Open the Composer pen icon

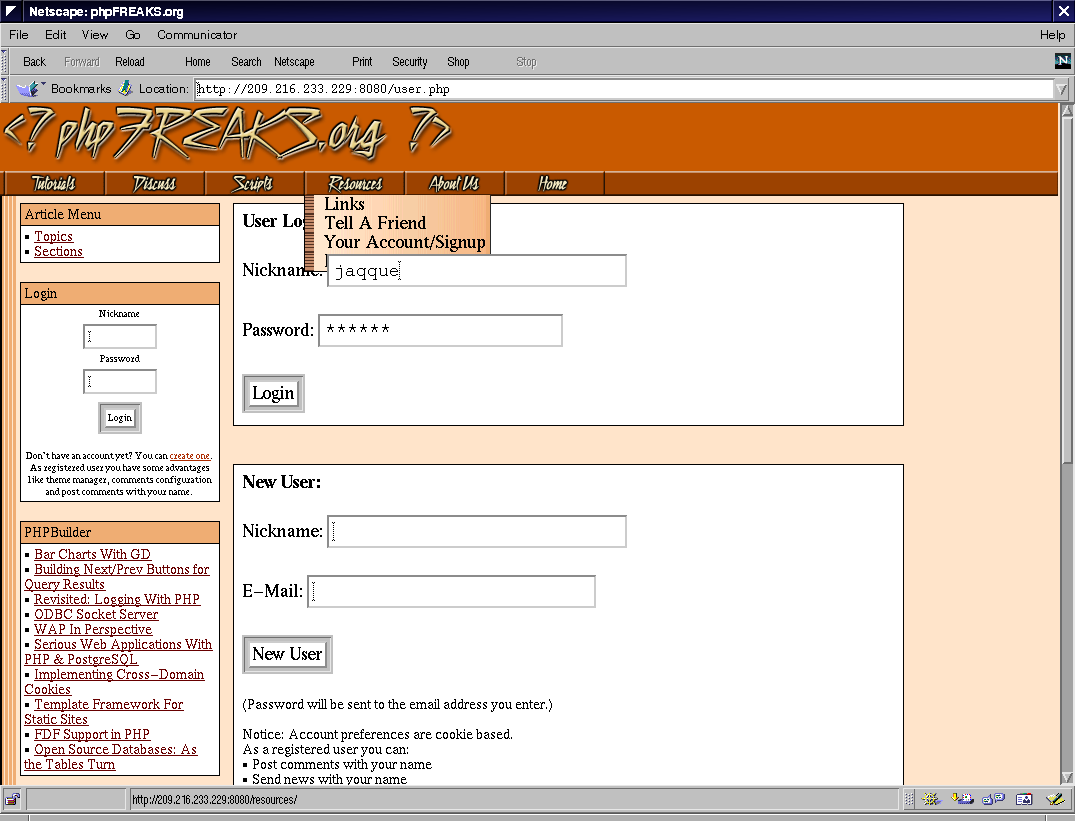click(x=1055, y=799)
